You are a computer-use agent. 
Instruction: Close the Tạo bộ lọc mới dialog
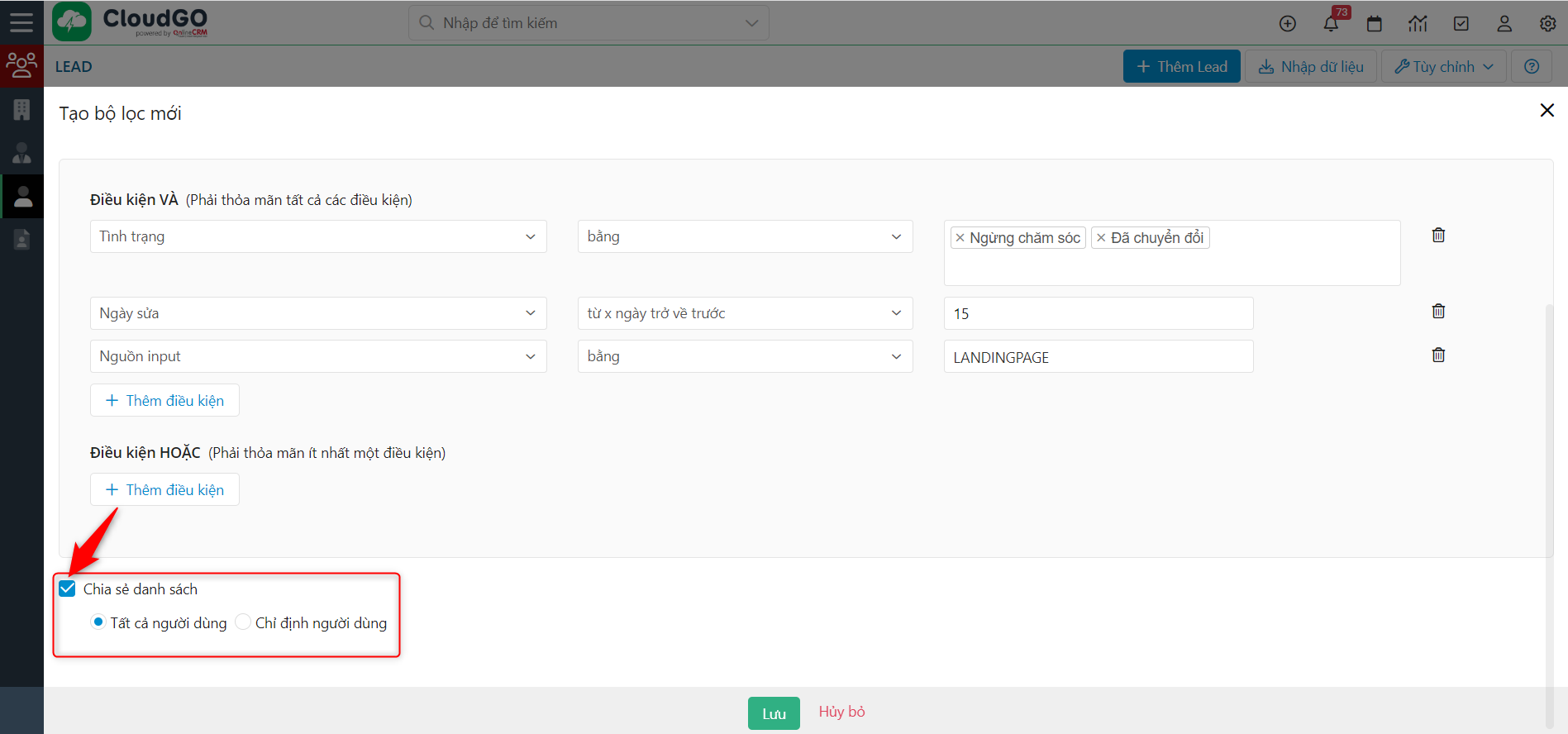point(1547,111)
